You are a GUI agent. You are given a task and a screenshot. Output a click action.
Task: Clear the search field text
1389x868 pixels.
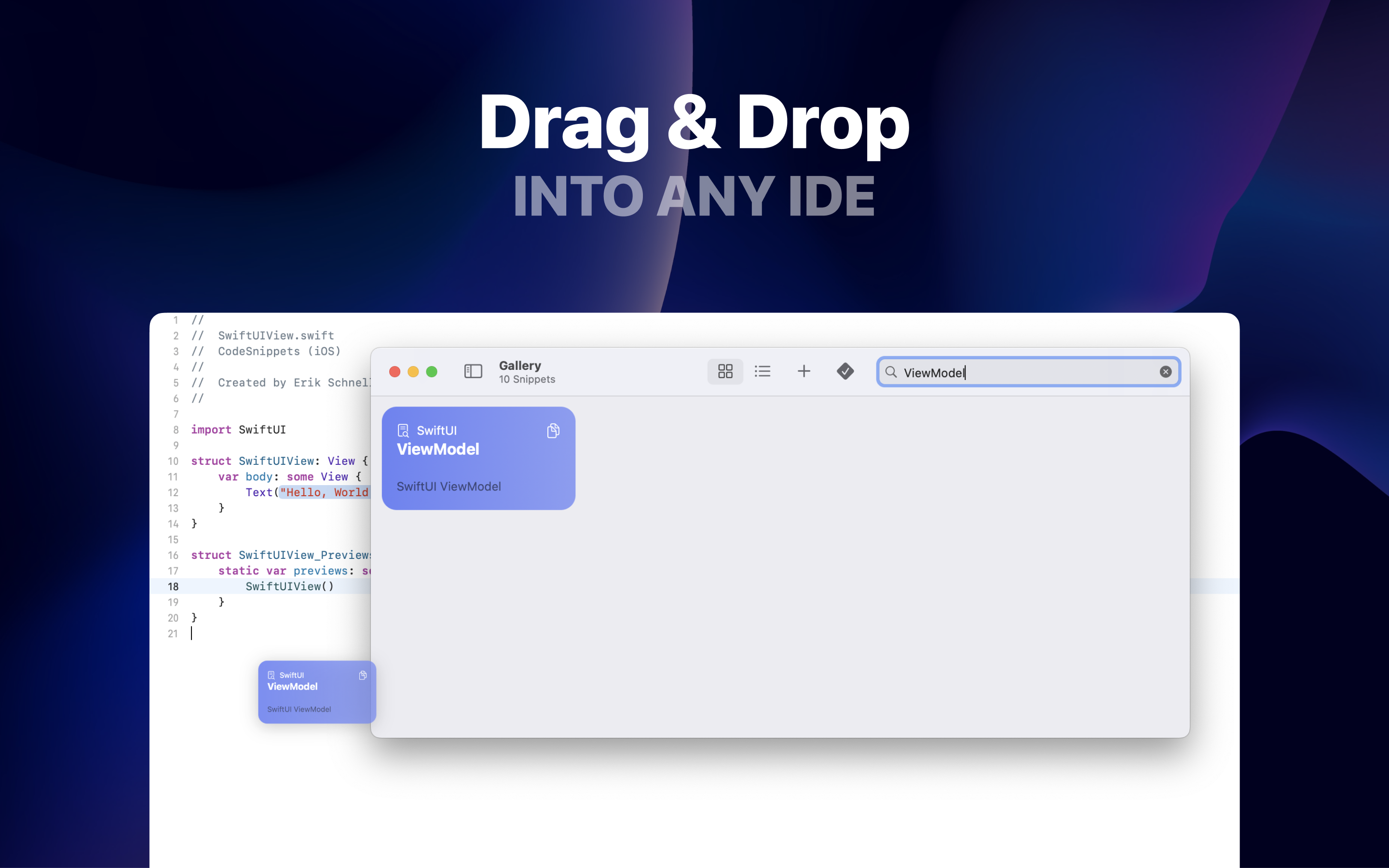tap(1165, 372)
